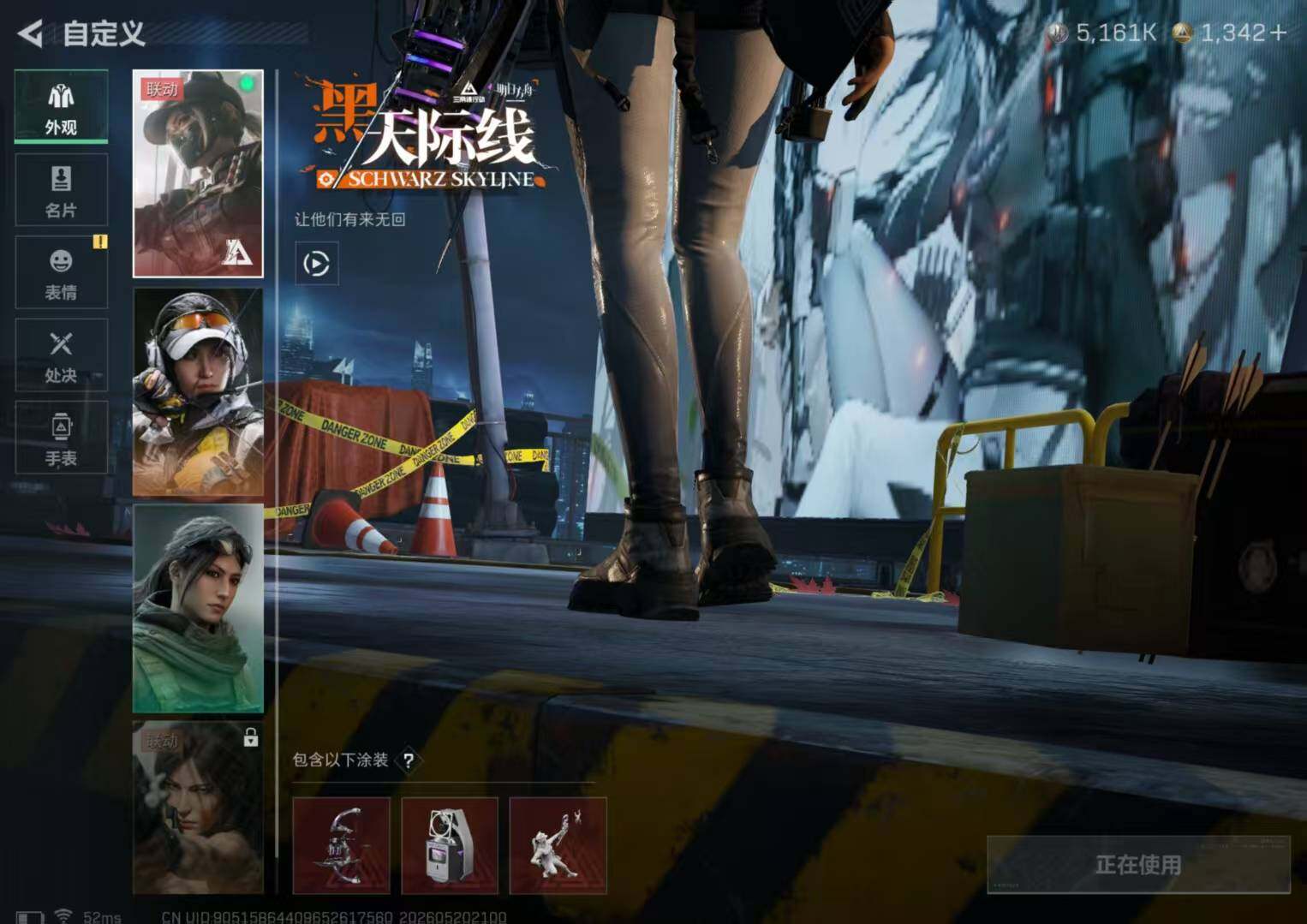Open the 手表 watch tab

click(61, 438)
